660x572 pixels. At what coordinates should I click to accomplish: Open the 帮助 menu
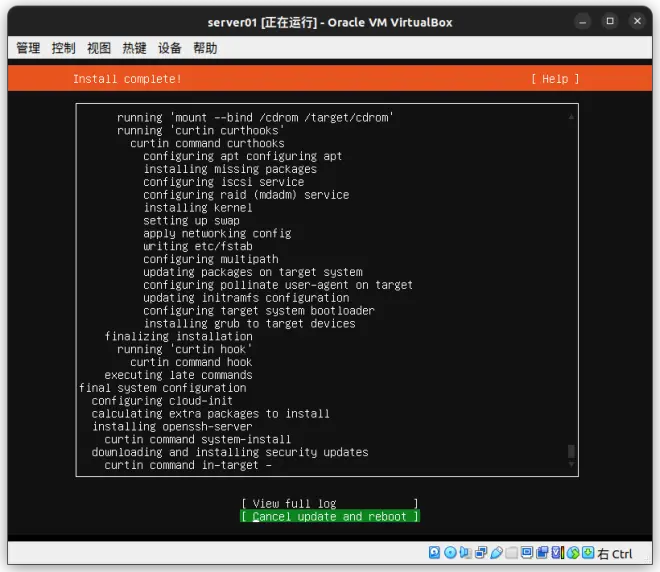[205, 48]
